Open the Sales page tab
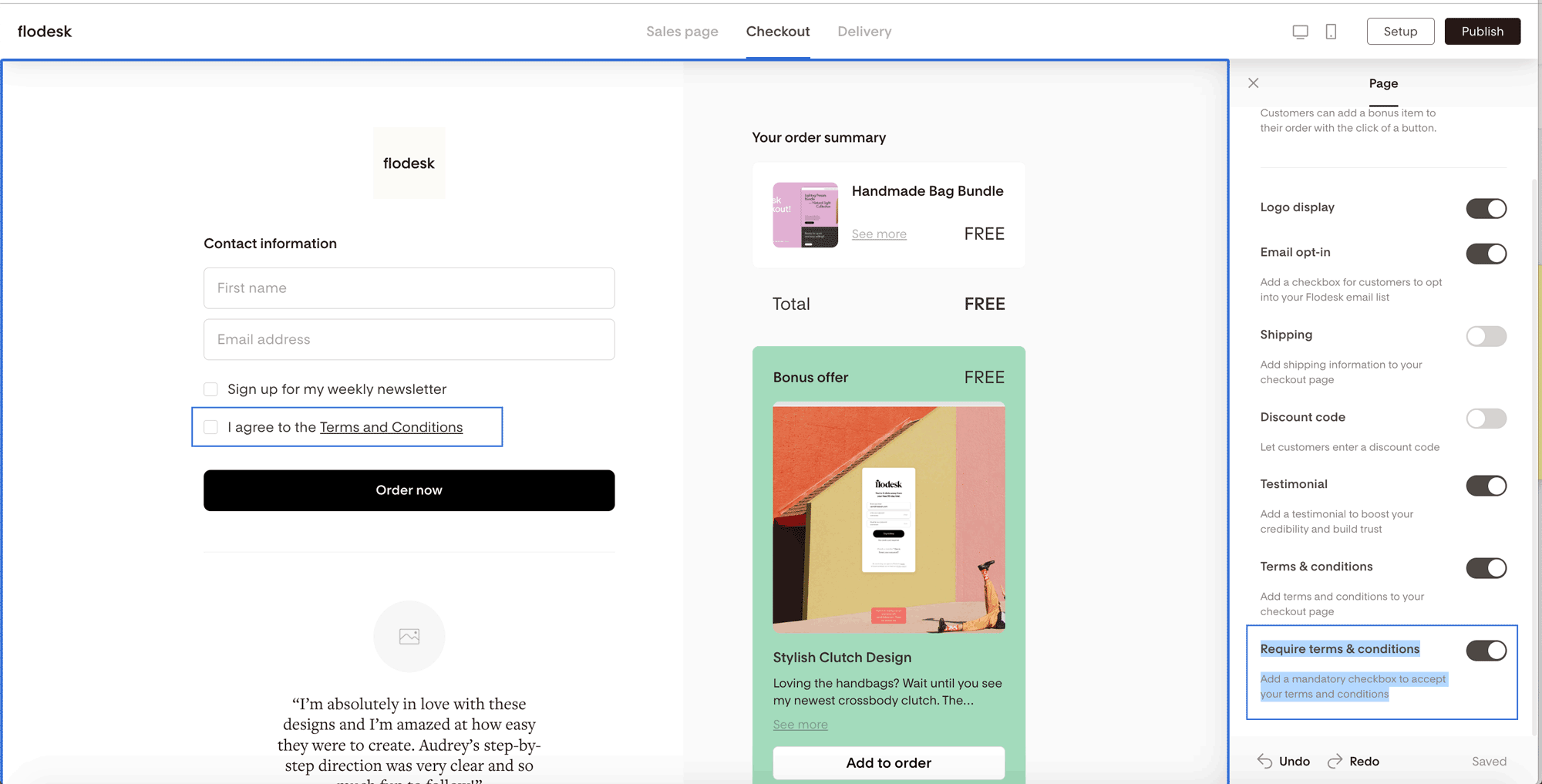1542x784 pixels. [x=682, y=32]
